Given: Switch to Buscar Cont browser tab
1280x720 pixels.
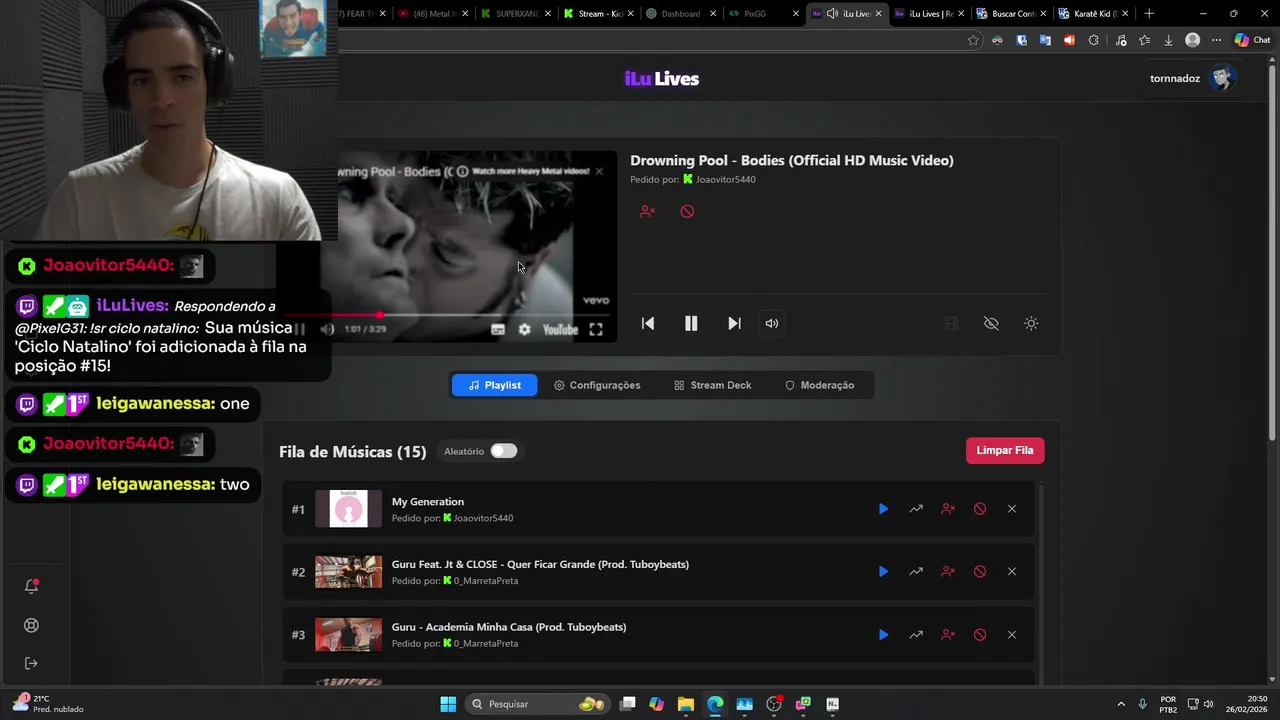Looking at the screenshot, I should click(x=1012, y=14).
